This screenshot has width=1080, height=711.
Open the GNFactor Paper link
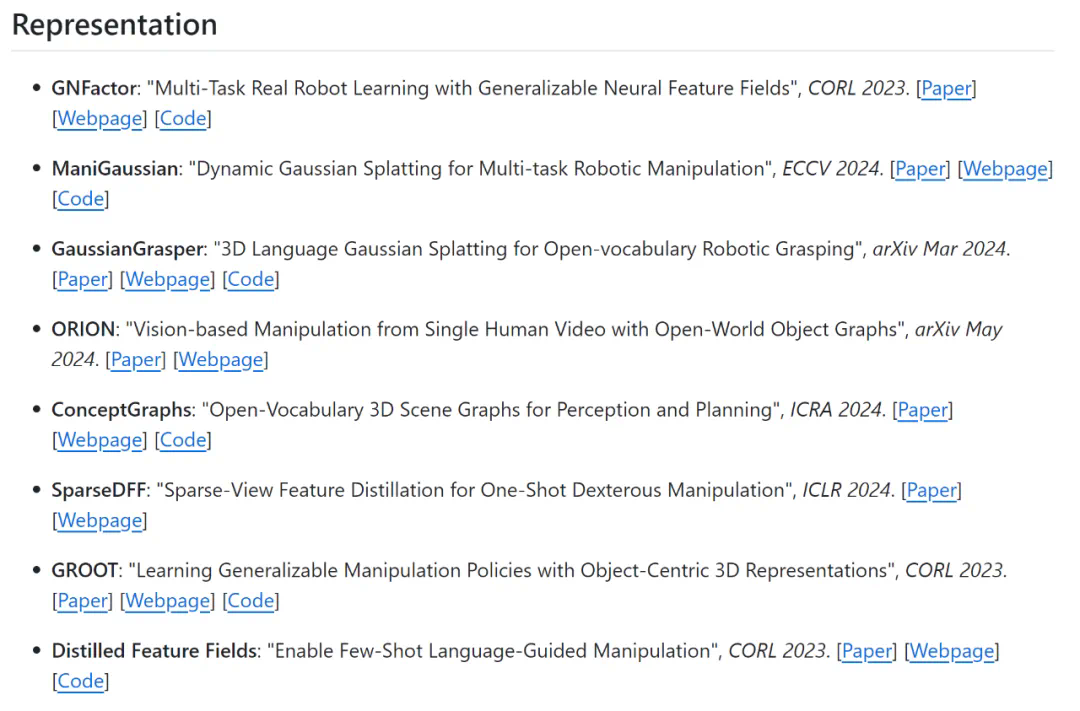pyautogui.click(x=946, y=88)
